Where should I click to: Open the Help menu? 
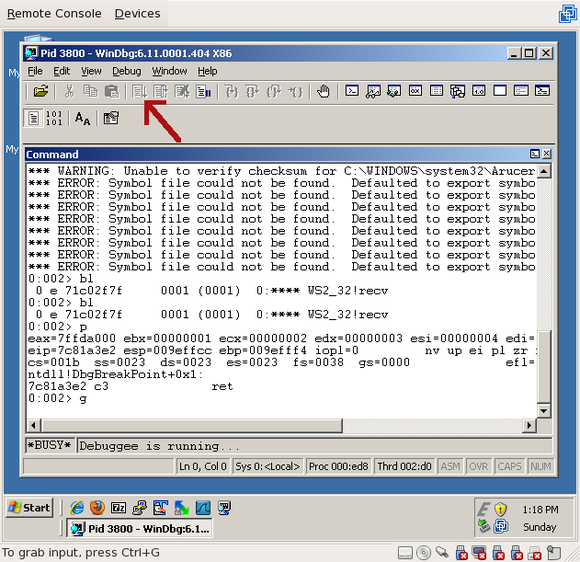(207, 71)
